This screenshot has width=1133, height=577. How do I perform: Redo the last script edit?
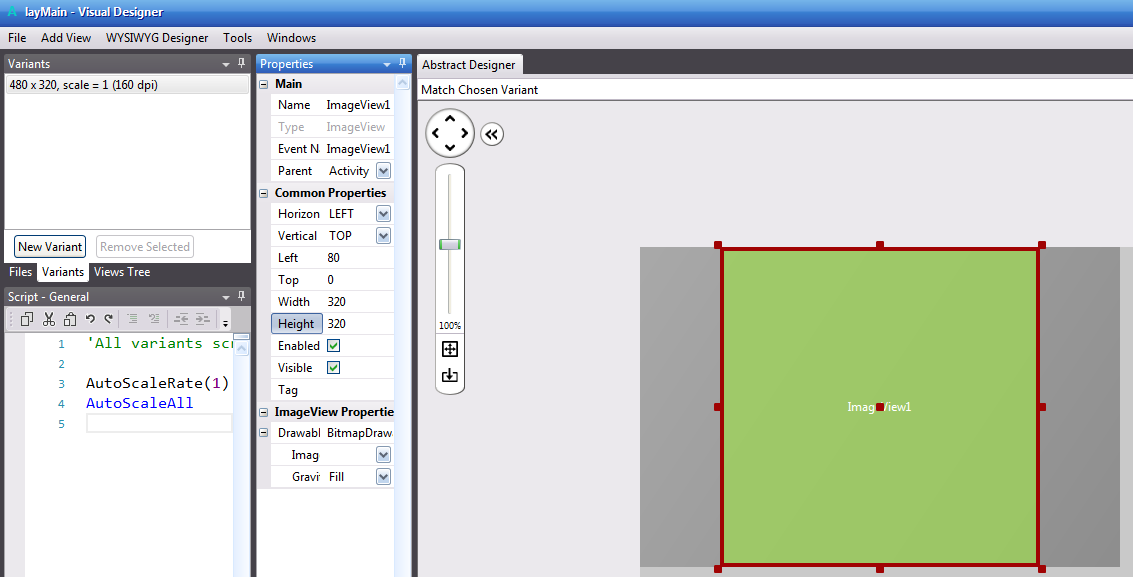point(108,318)
